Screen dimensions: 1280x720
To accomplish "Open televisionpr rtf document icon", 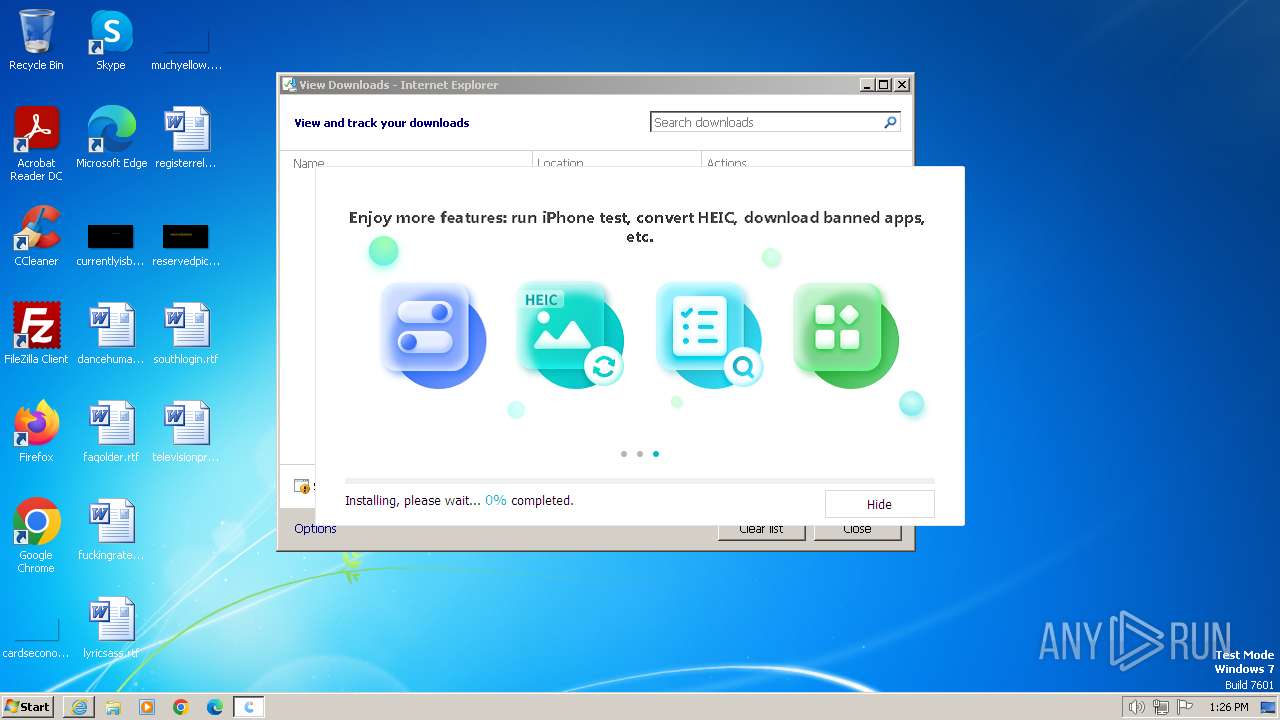I will click(x=186, y=431).
